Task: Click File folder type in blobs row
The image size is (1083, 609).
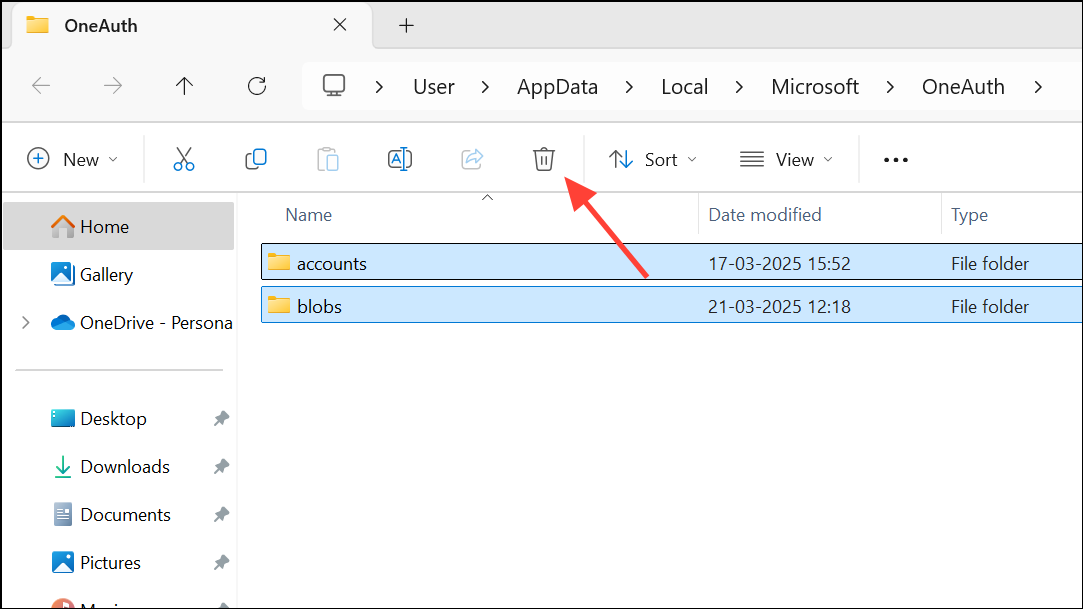Action: coord(990,307)
